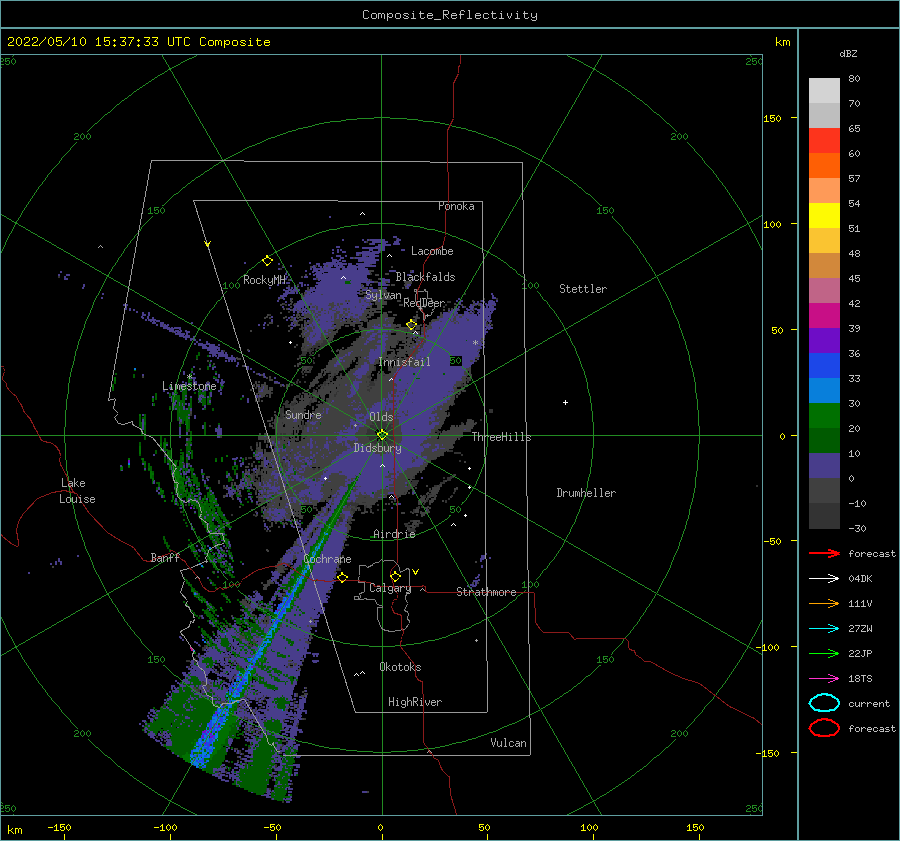The height and width of the screenshot is (841, 900).
Task: Click the 27ZW legend label
Action: [x=860, y=629]
